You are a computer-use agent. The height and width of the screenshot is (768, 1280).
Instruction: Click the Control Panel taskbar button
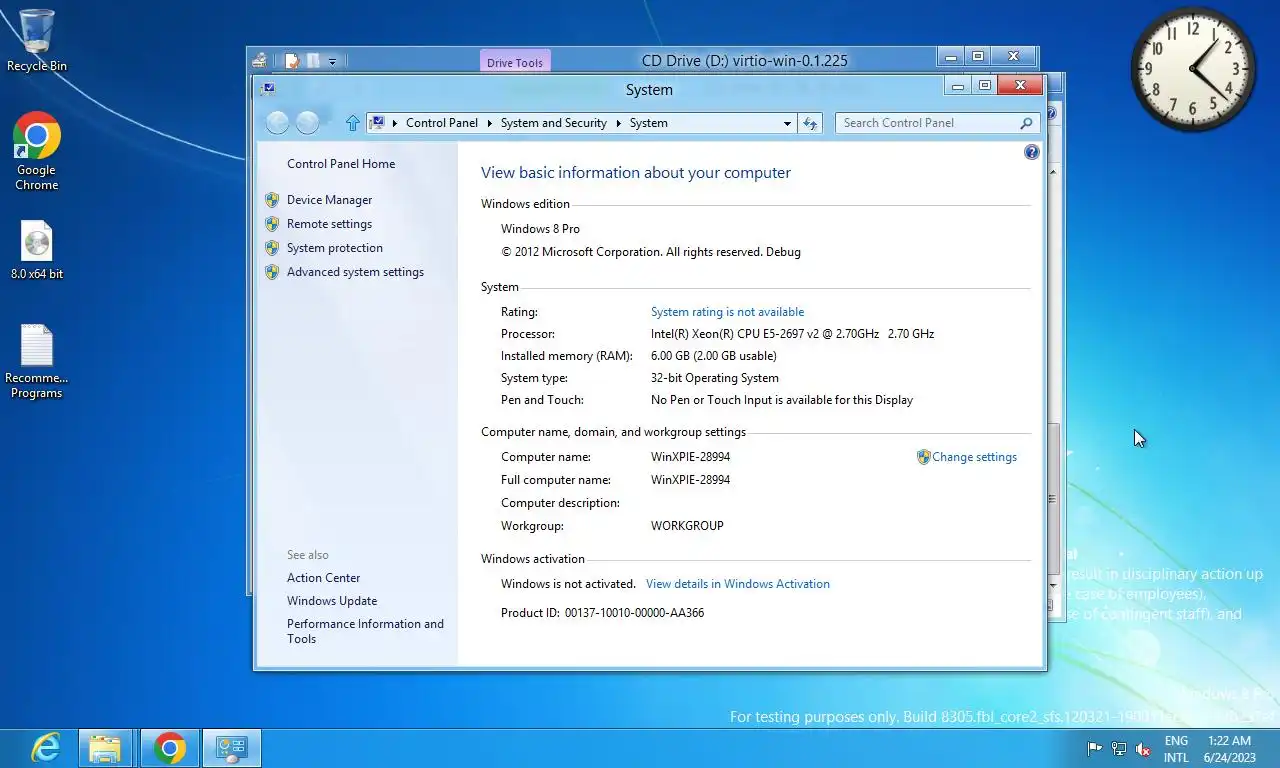(x=232, y=748)
